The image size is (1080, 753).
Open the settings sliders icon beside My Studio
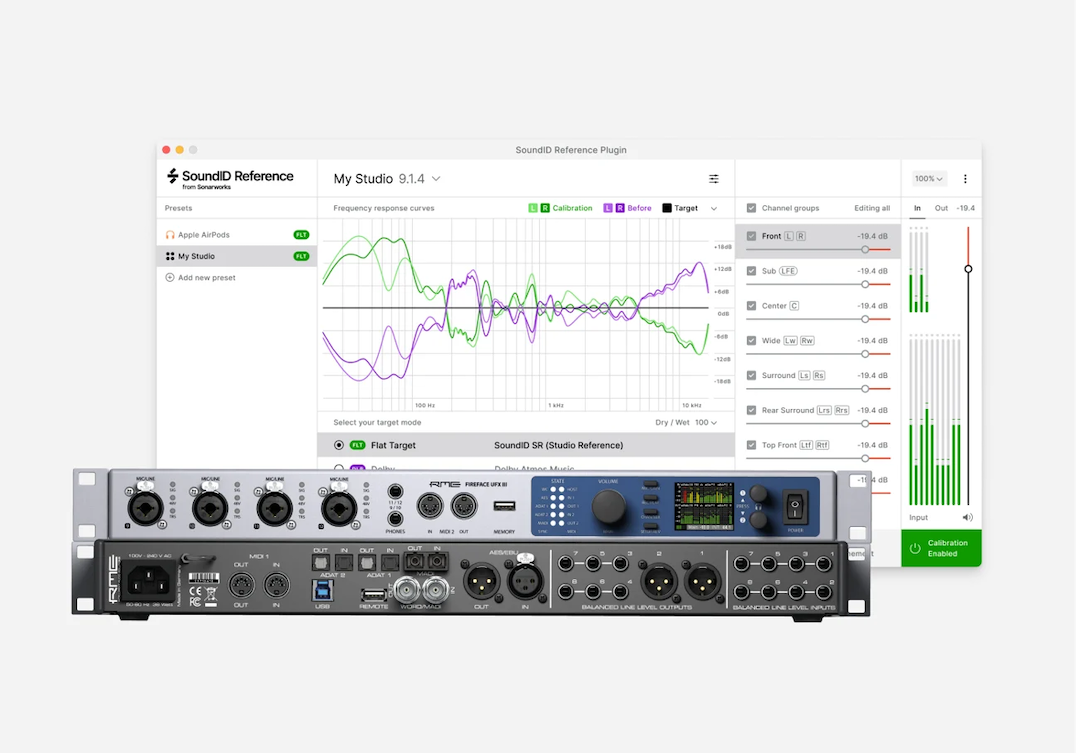[x=714, y=179]
